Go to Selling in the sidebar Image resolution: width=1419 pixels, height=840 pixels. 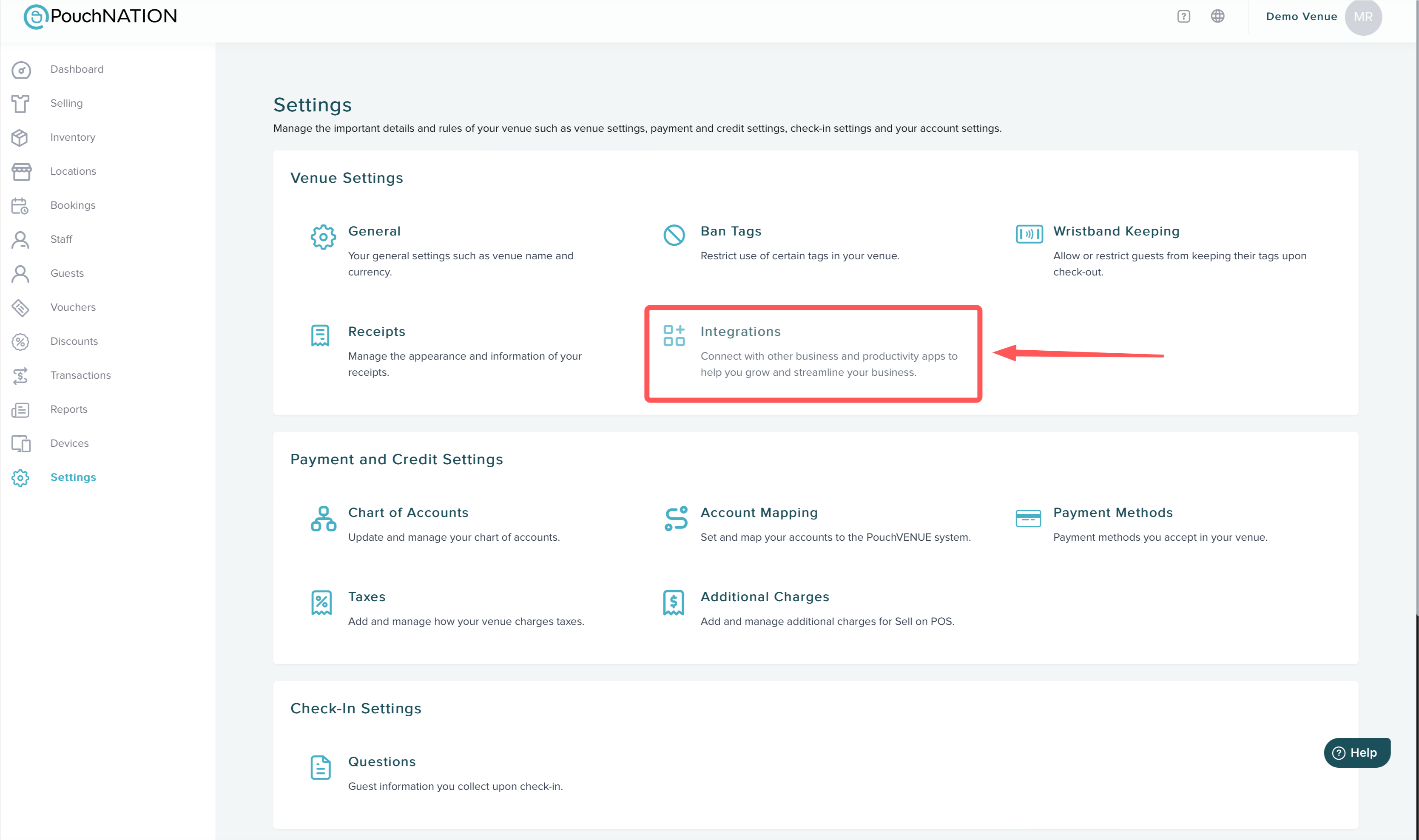(x=66, y=103)
